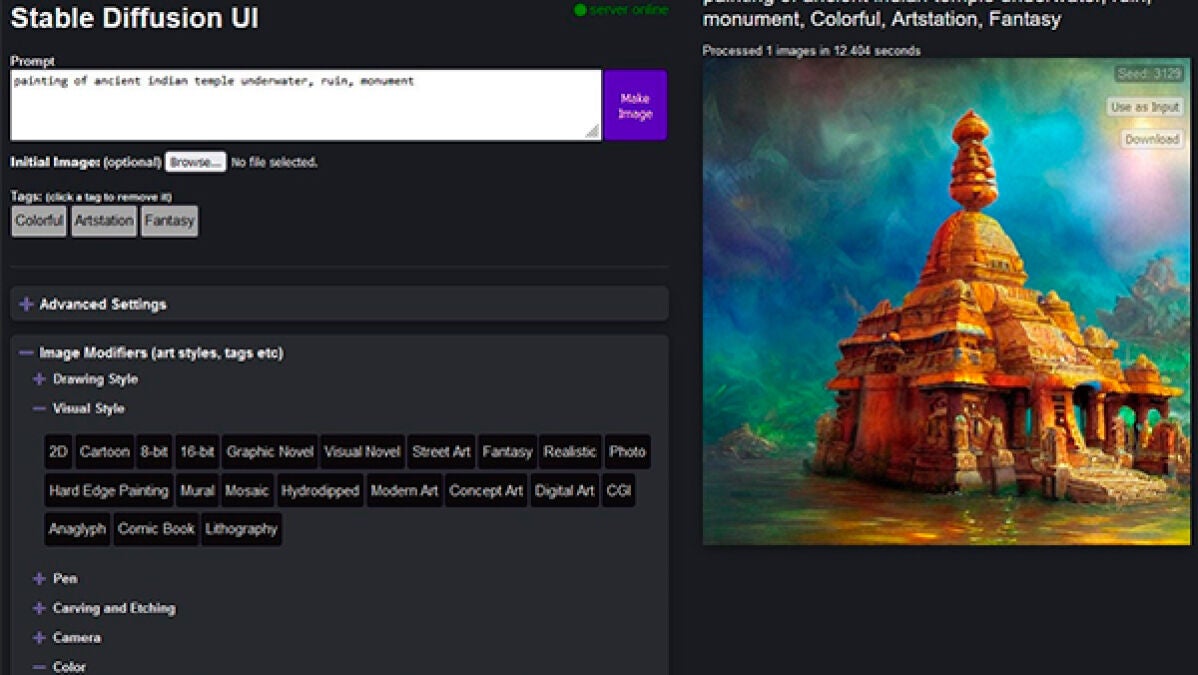The image size is (1198, 675).
Task: Expand the Drawing Style category
Action: click(94, 379)
